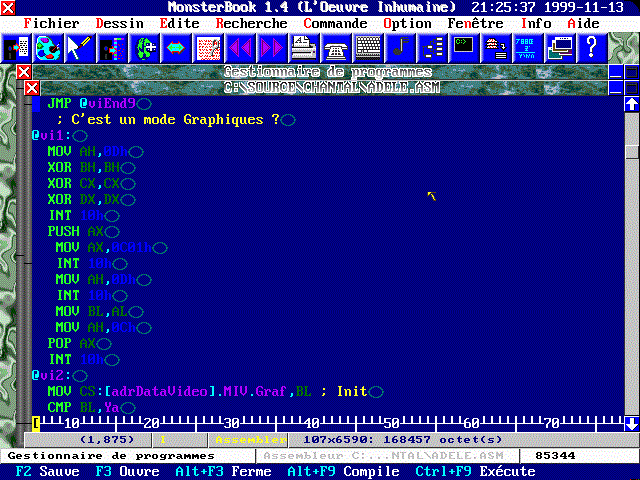Click the vertical scrollbar thumb
This screenshot has height=480, width=640.
pos(632,152)
